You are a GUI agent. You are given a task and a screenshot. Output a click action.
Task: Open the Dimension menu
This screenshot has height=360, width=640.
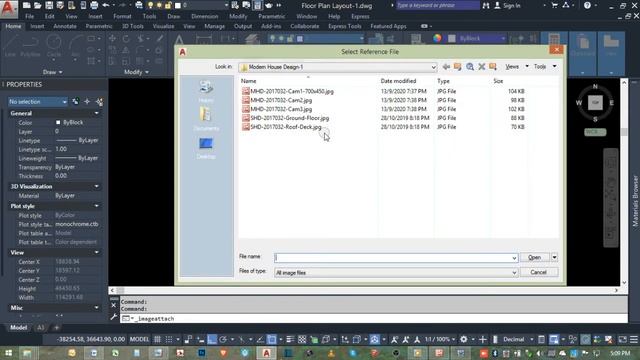[204, 16]
